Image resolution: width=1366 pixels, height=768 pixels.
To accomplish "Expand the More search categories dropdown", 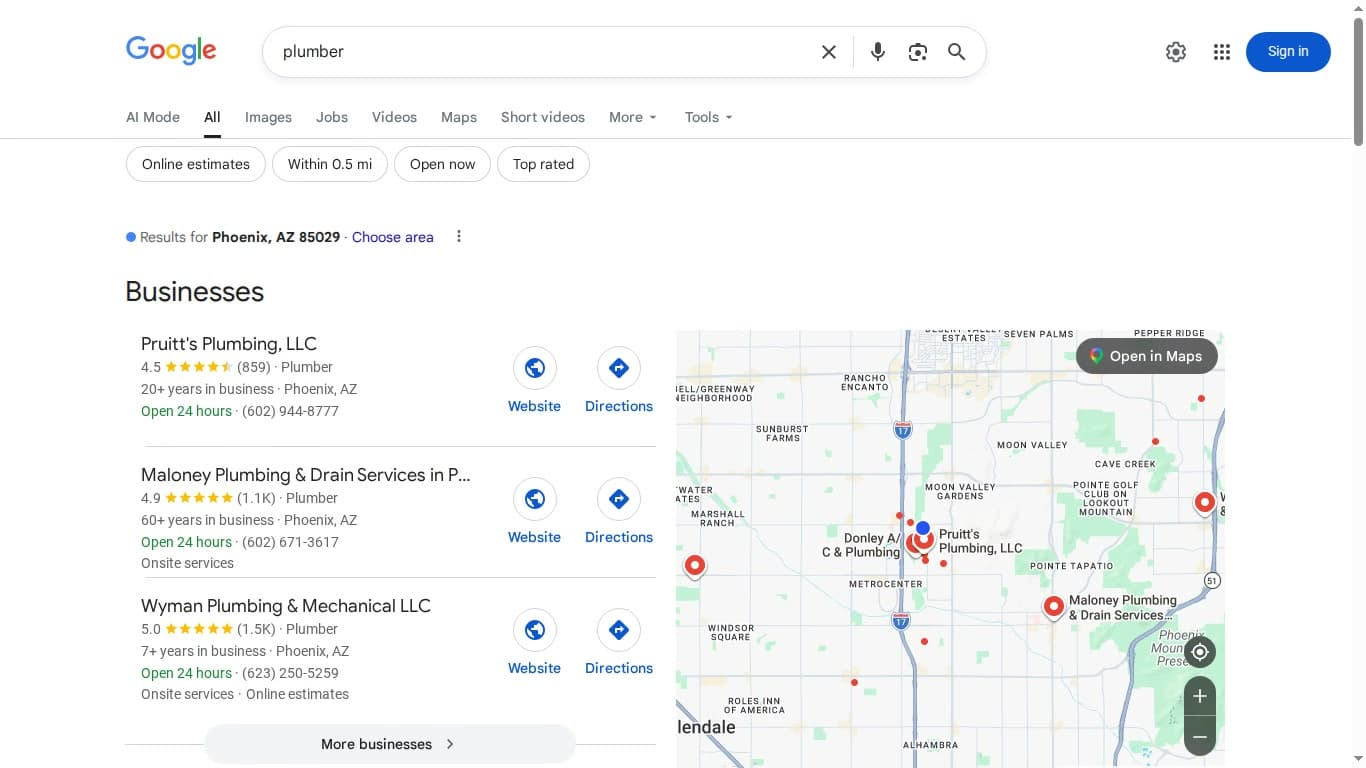I will point(633,117).
